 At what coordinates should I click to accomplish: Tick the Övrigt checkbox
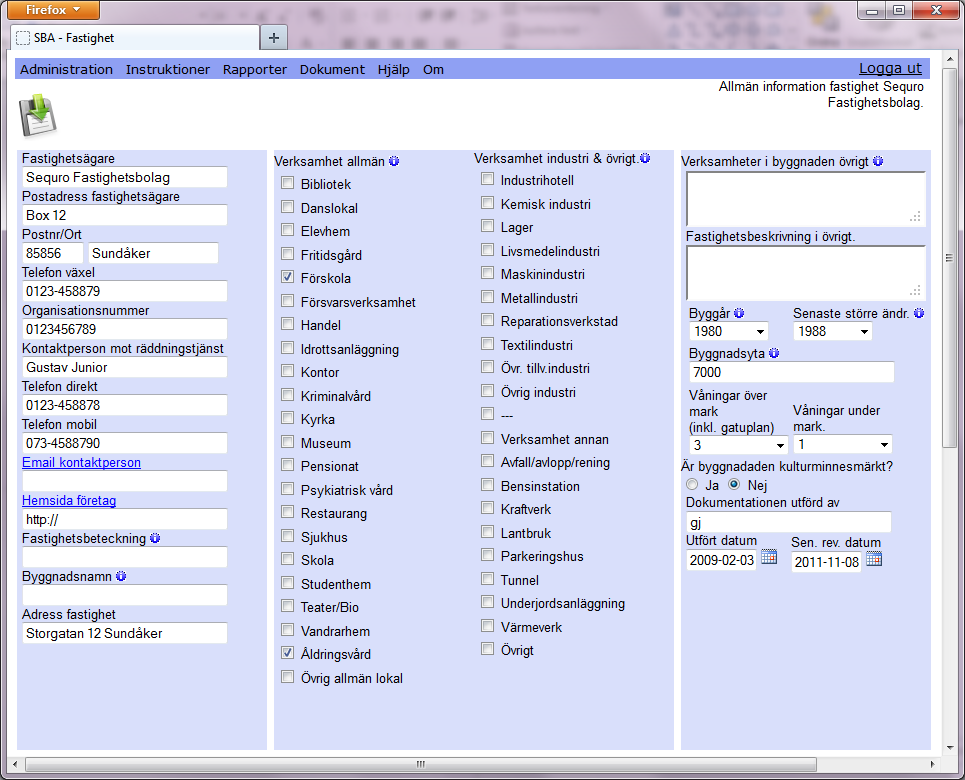(x=487, y=649)
